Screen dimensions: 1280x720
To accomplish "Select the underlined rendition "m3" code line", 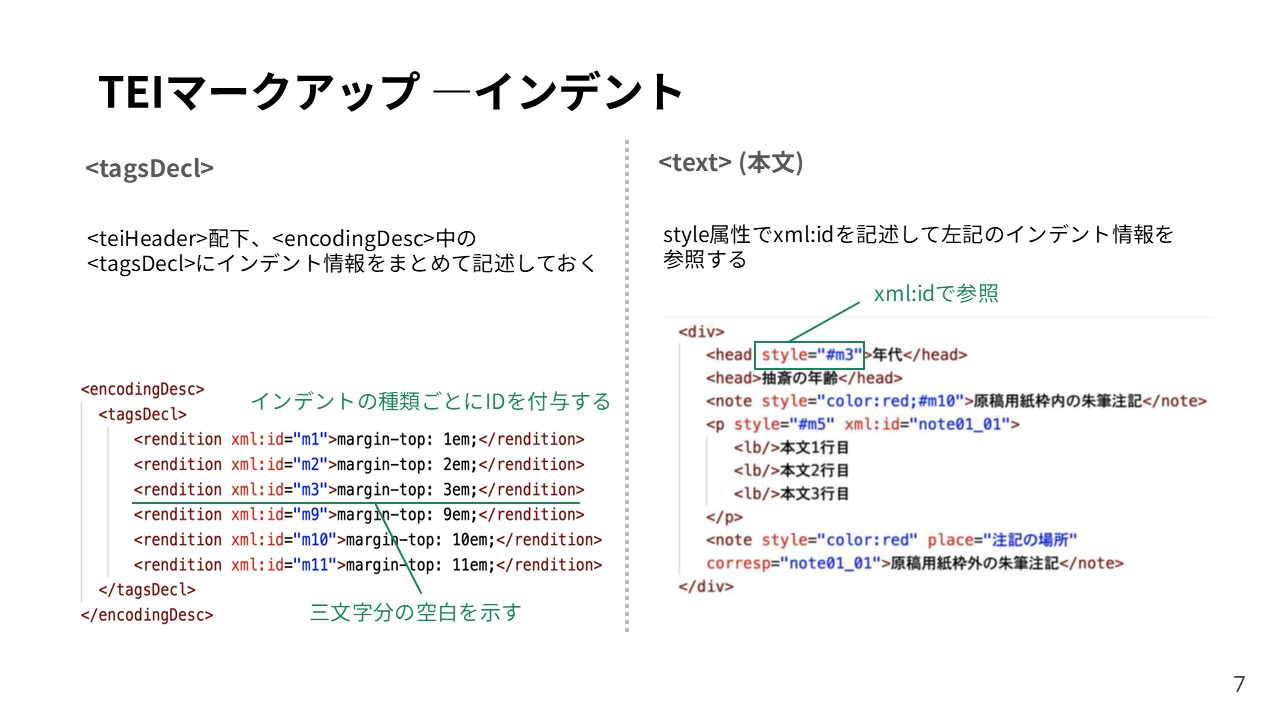I will (358, 489).
